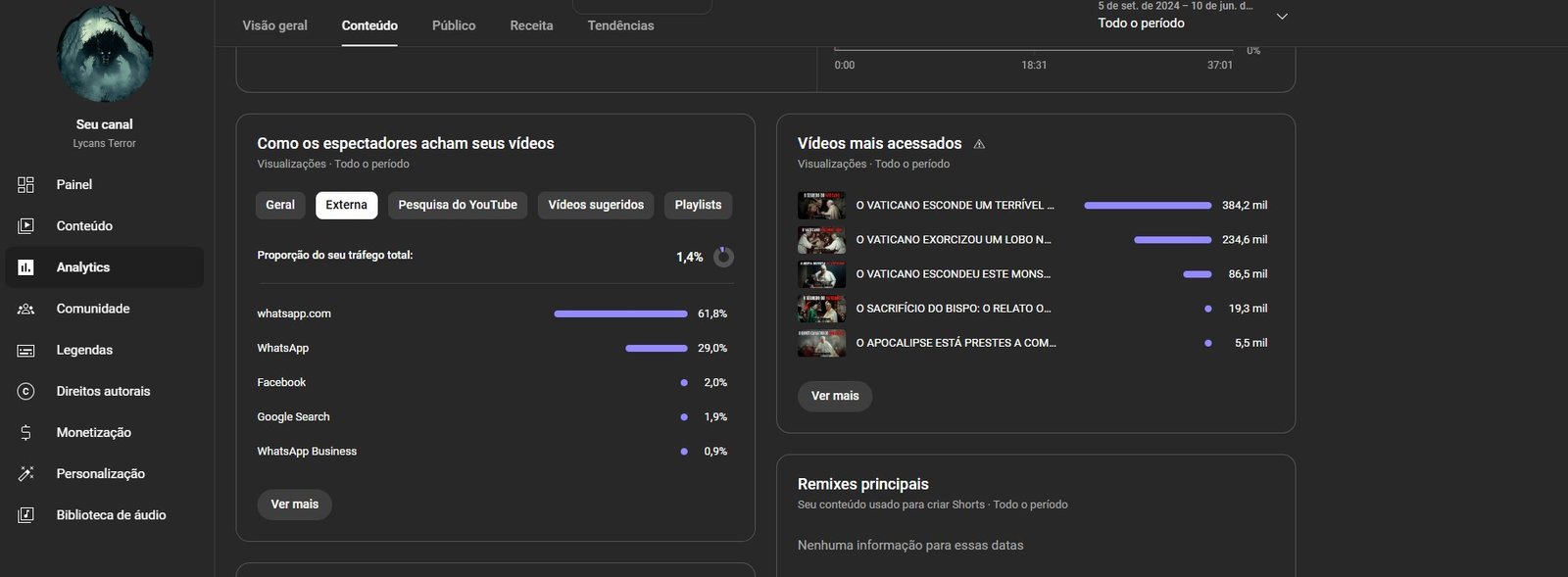
Task: Click the Legendas subtitles icon
Action: (x=25, y=350)
